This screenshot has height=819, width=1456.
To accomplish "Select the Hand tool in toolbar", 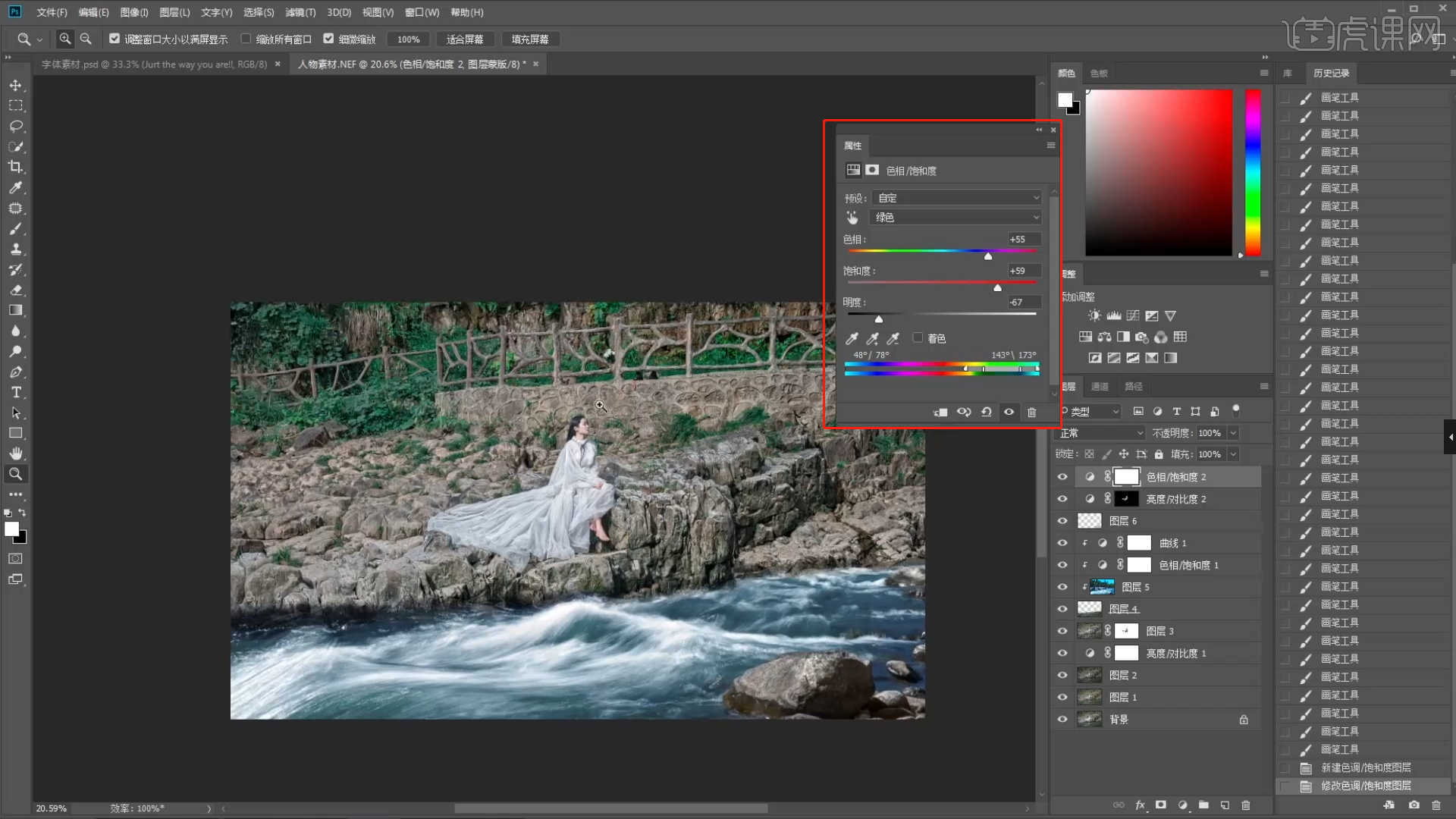I will [16, 453].
